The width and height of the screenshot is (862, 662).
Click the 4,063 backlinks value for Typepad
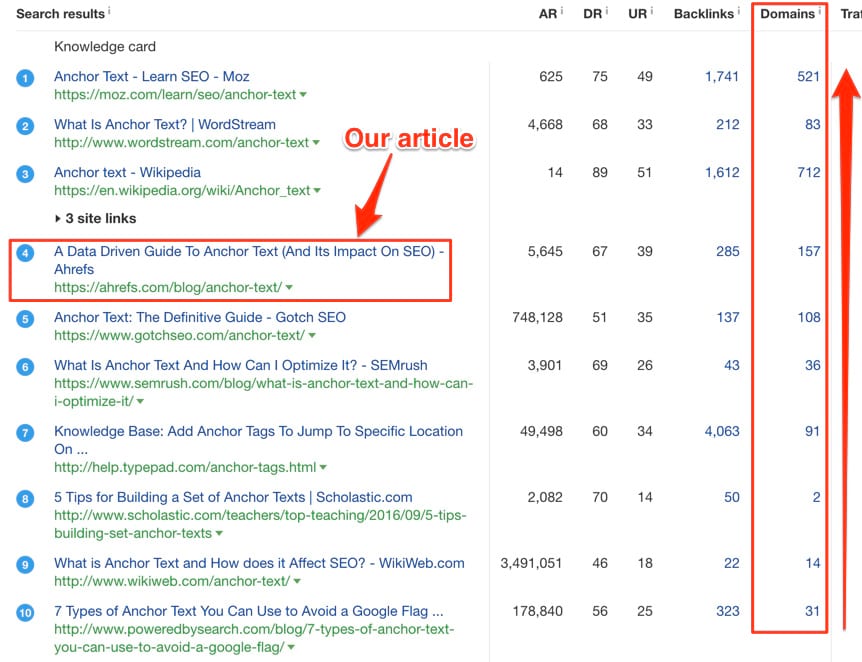[x=721, y=431]
